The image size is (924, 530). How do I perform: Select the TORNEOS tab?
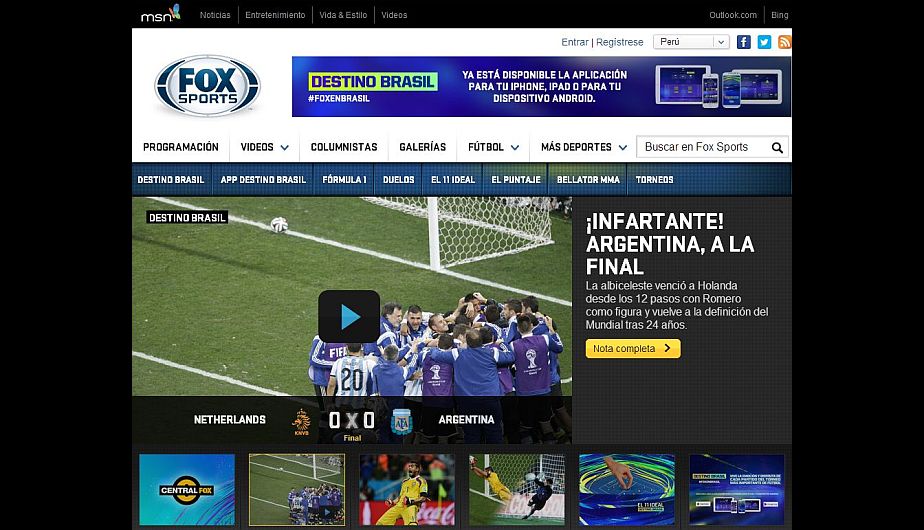654,179
